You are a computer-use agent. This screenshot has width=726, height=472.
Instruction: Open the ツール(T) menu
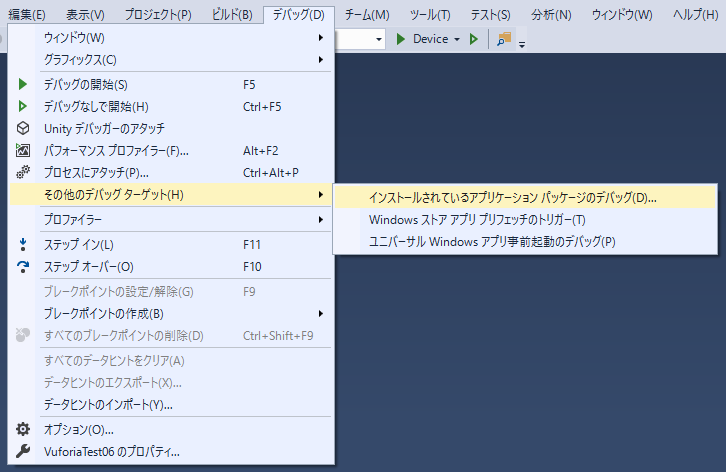tap(430, 15)
